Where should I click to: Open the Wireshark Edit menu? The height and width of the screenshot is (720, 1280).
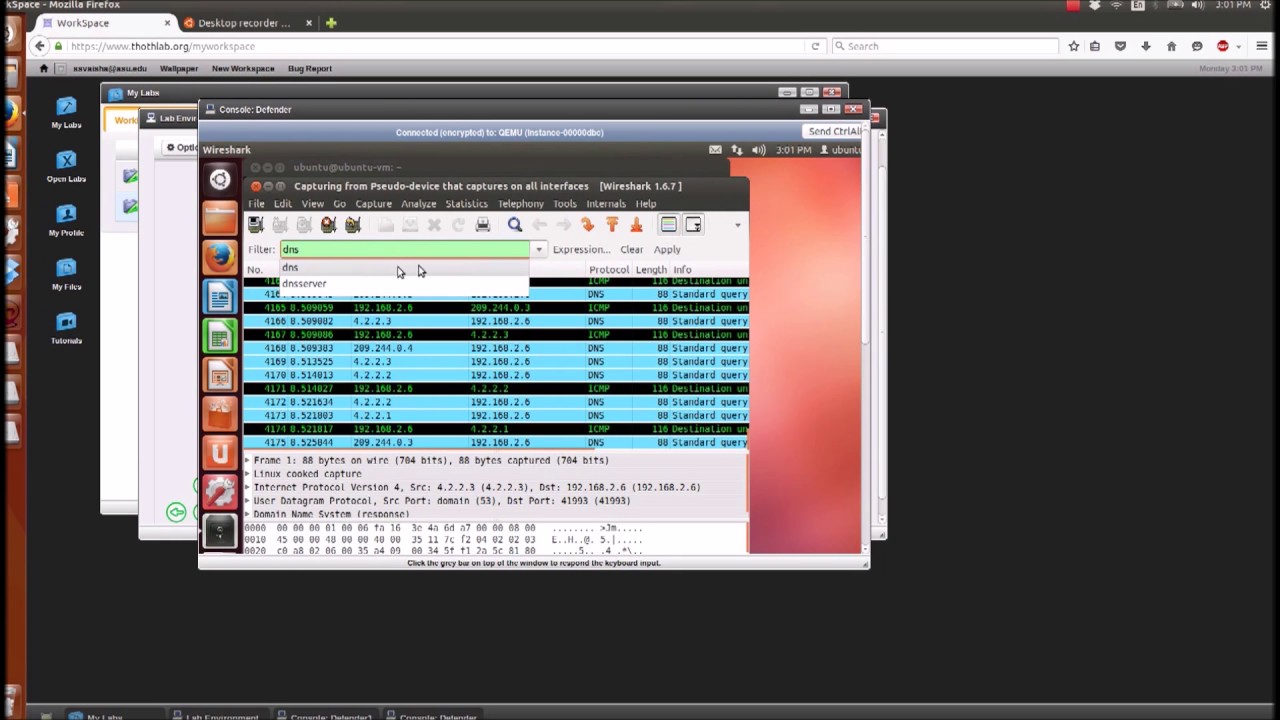pyautogui.click(x=283, y=204)
